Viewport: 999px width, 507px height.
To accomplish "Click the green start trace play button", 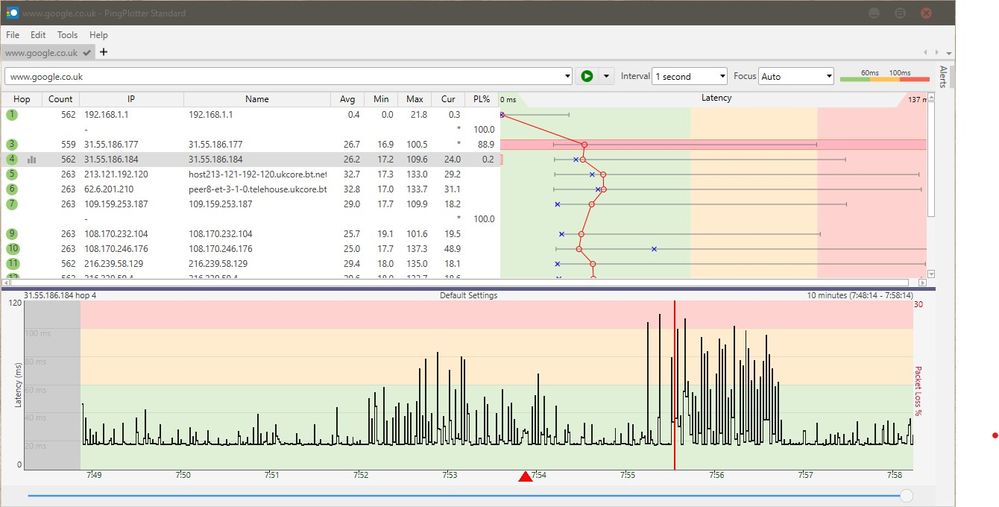I will [587, 76].
